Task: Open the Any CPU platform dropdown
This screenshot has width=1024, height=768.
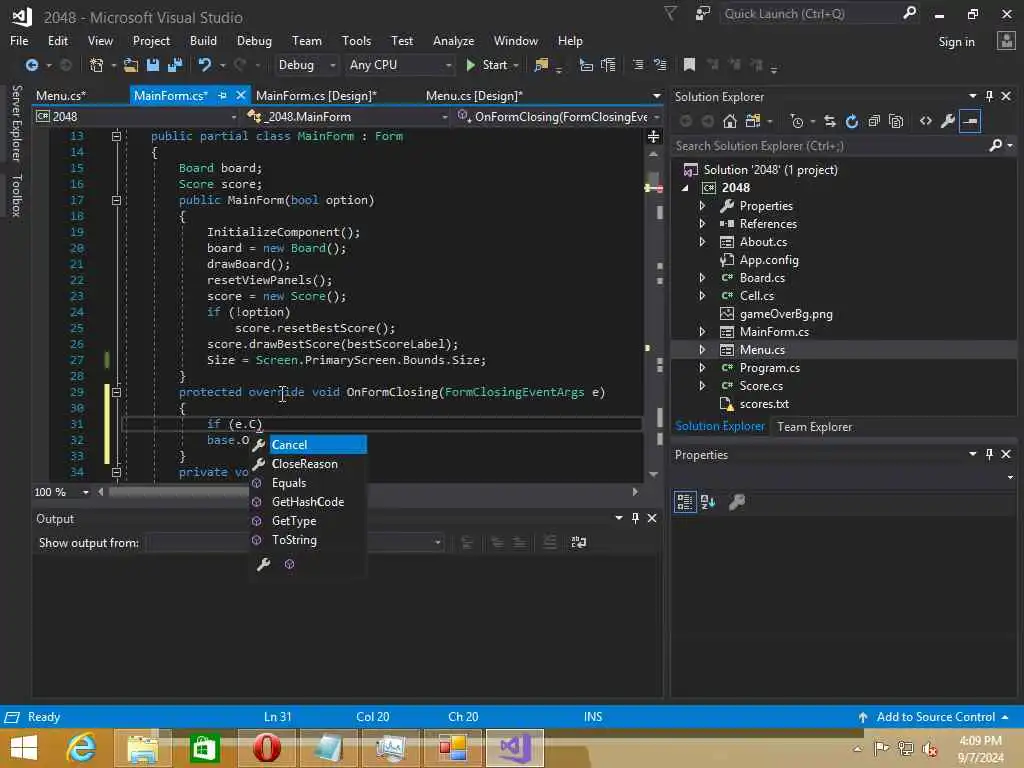Action: coord(400,65)
